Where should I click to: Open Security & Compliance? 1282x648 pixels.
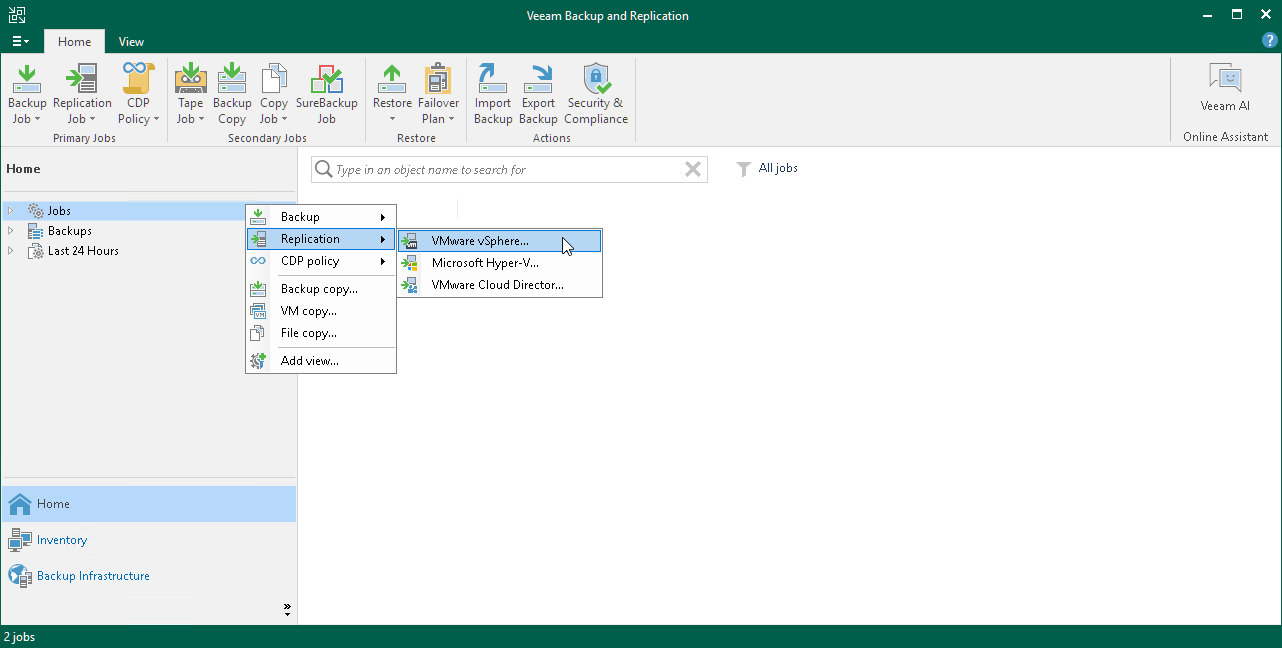596,94
